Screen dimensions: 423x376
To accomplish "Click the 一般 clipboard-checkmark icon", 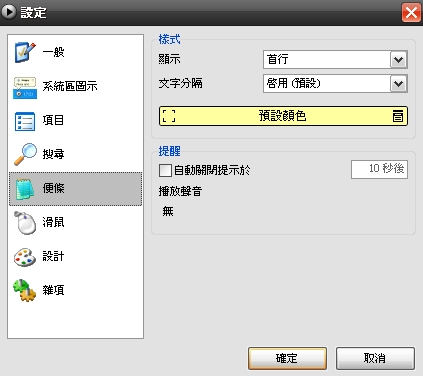I will (x=25, y=52).
